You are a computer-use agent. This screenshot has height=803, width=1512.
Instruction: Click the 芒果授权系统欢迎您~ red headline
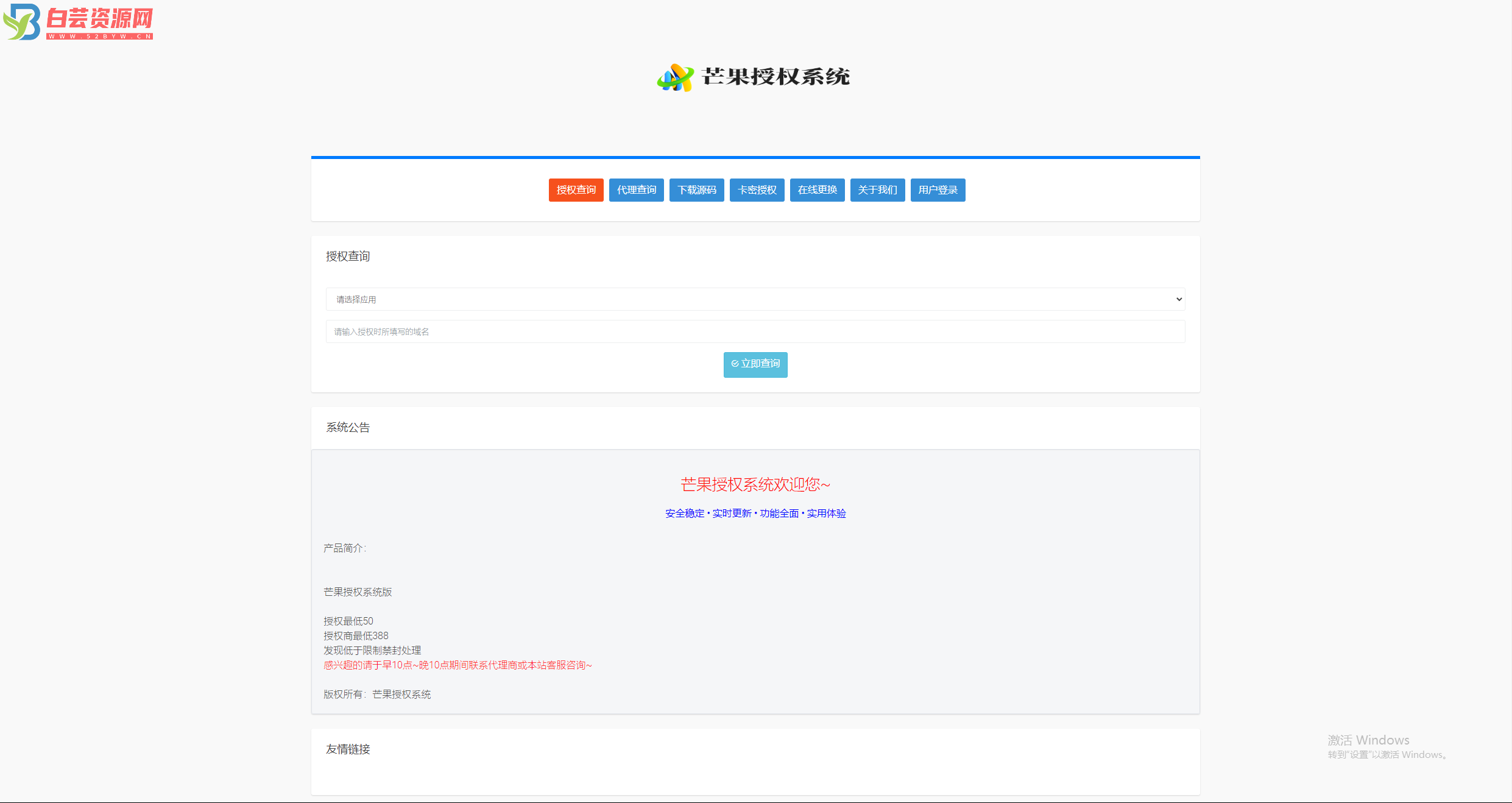click(755, 484)
